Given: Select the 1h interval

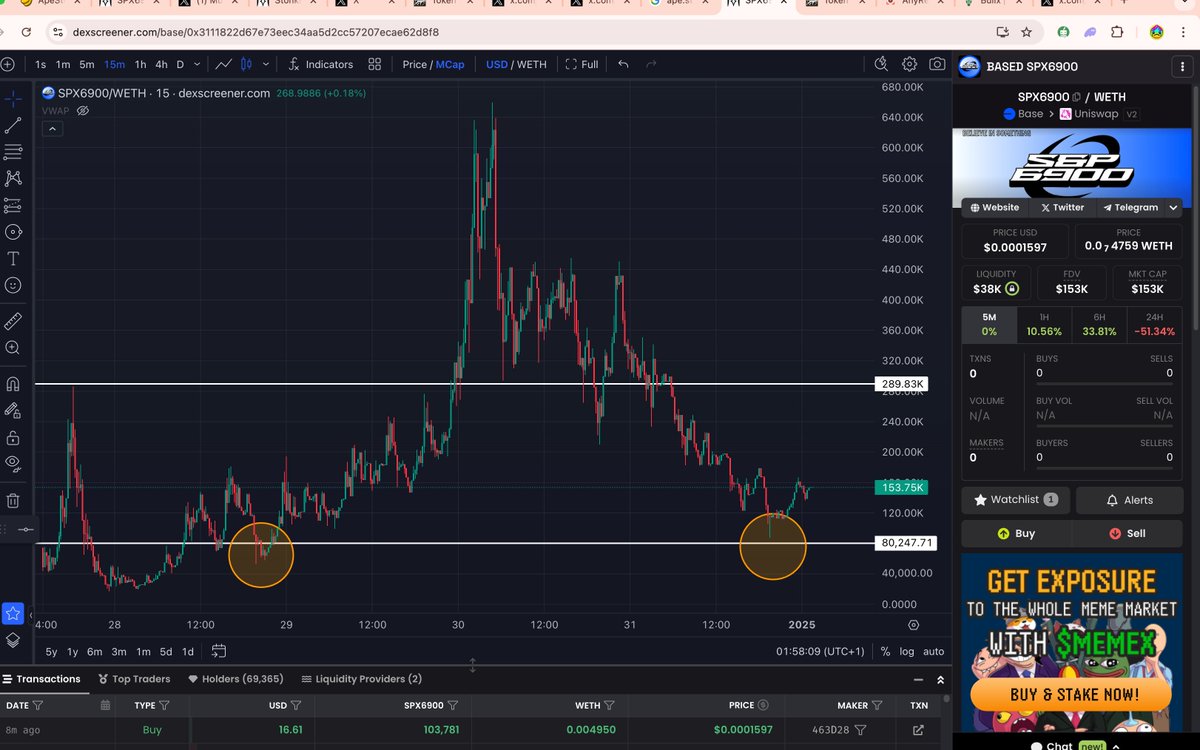Looking at the screenshot, I should coord(140,64).
